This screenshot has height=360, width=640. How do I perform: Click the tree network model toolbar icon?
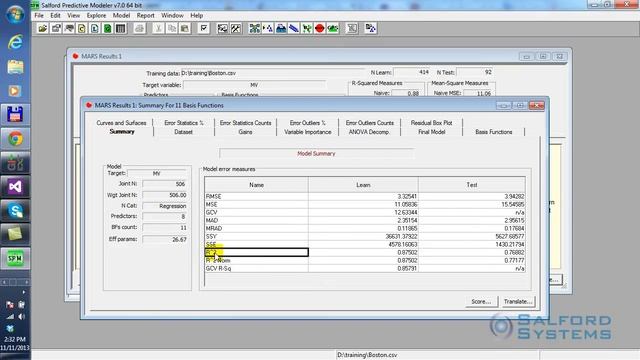click(x=255, y=28)
